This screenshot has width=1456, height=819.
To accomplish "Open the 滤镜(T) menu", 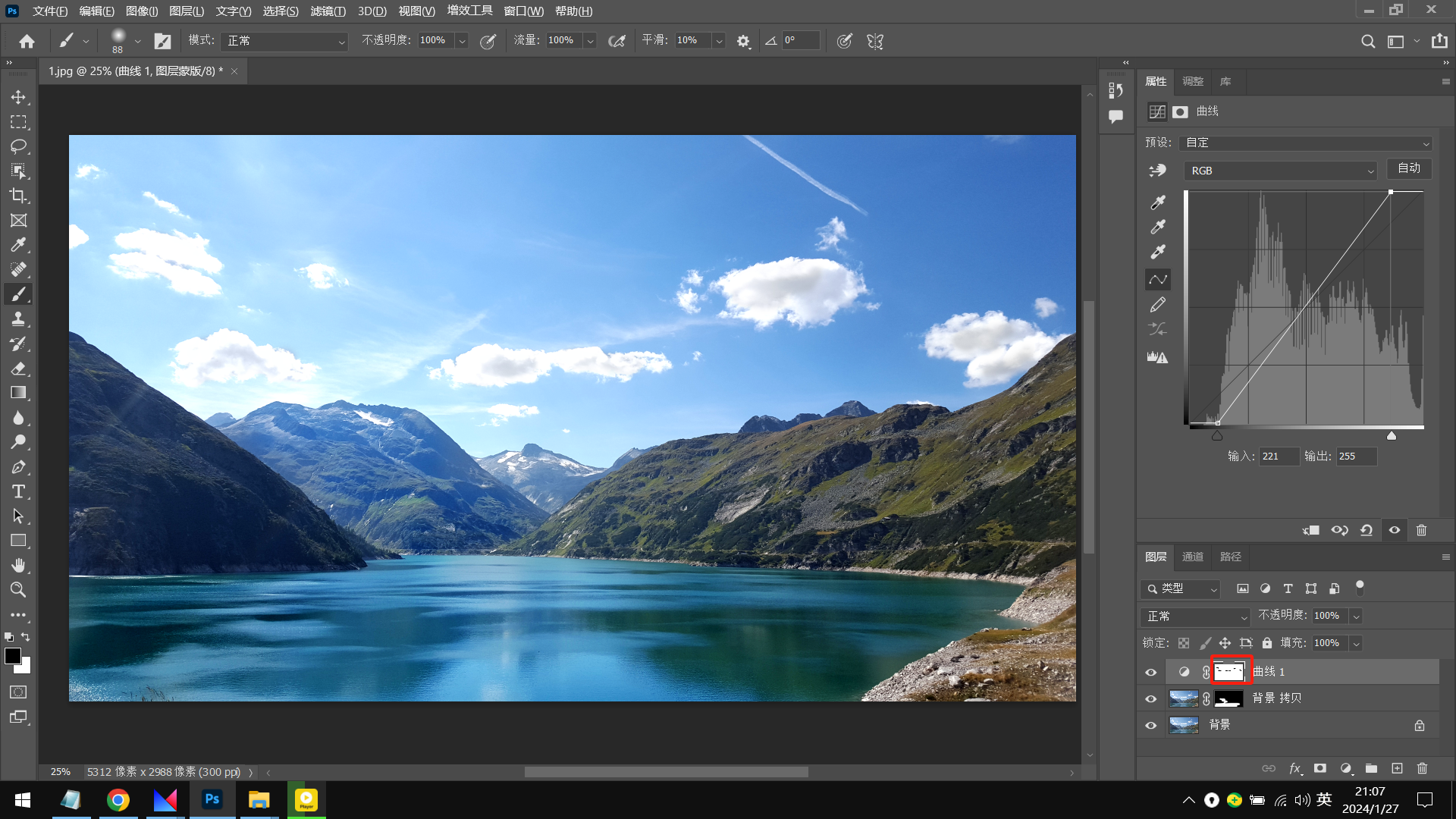I will [x=328, y=11].
